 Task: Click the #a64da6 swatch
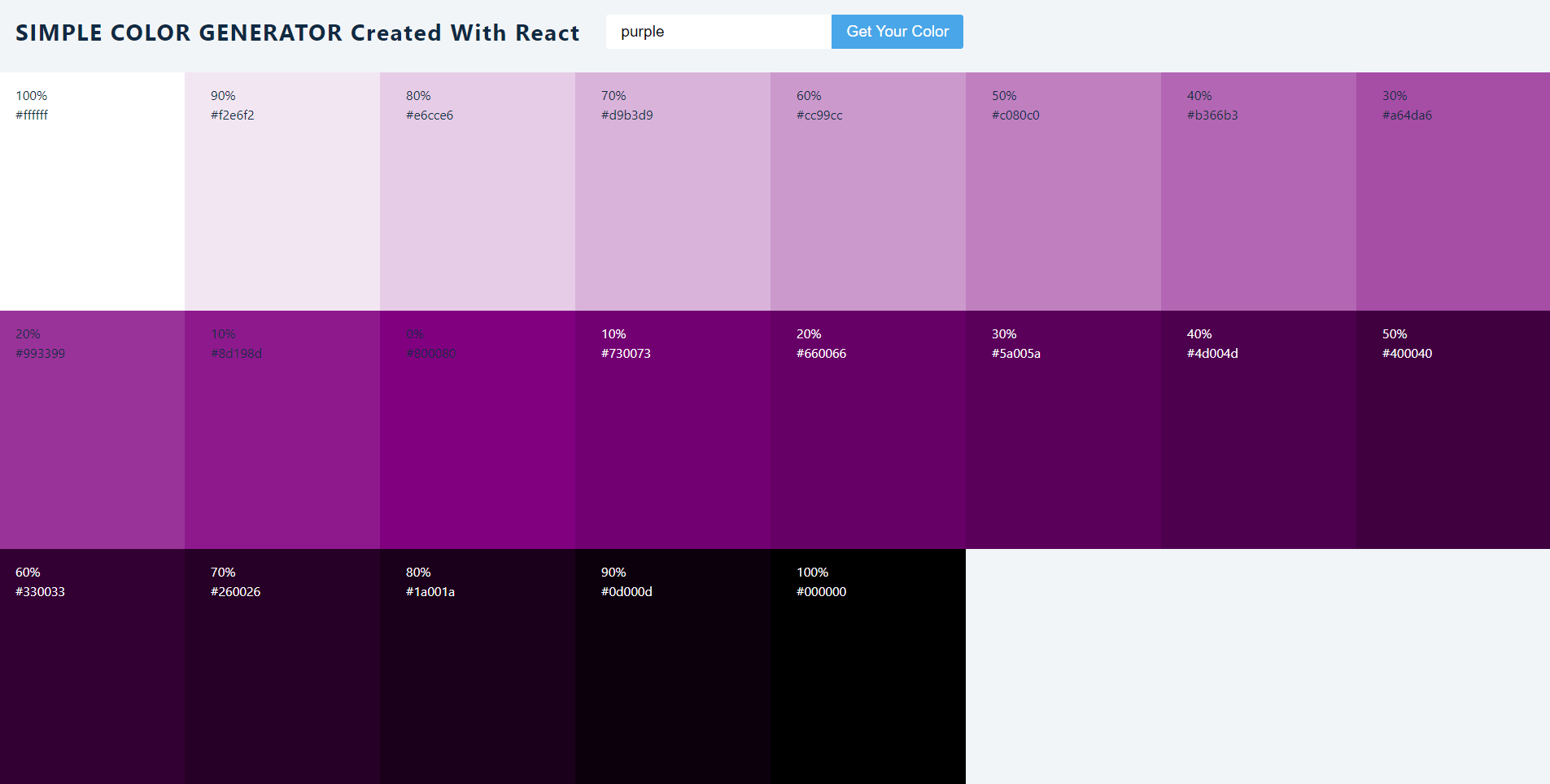click(1453, 191)
